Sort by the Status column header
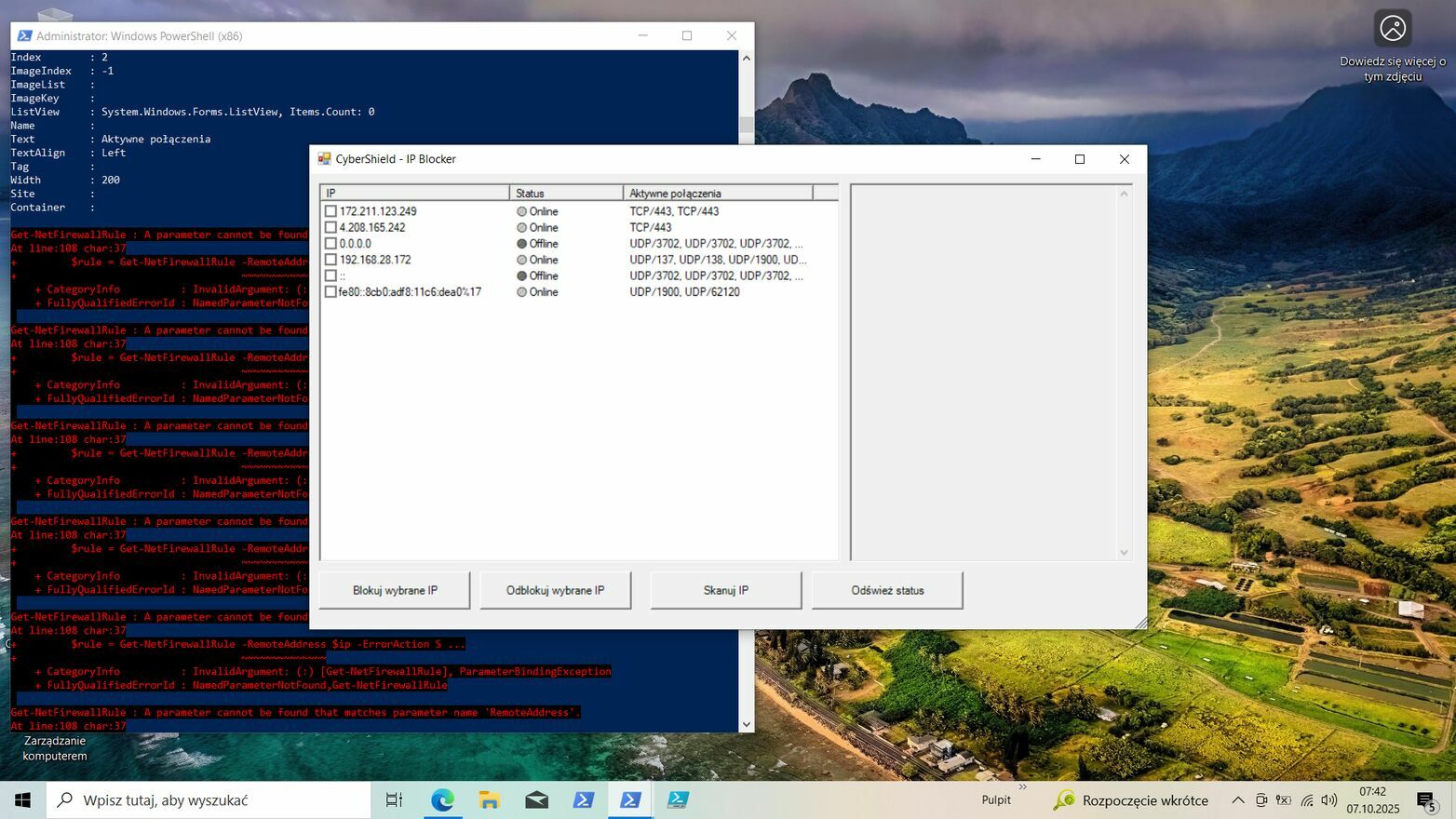Viewport: 1456px width, 819px height. click(566, 194)
